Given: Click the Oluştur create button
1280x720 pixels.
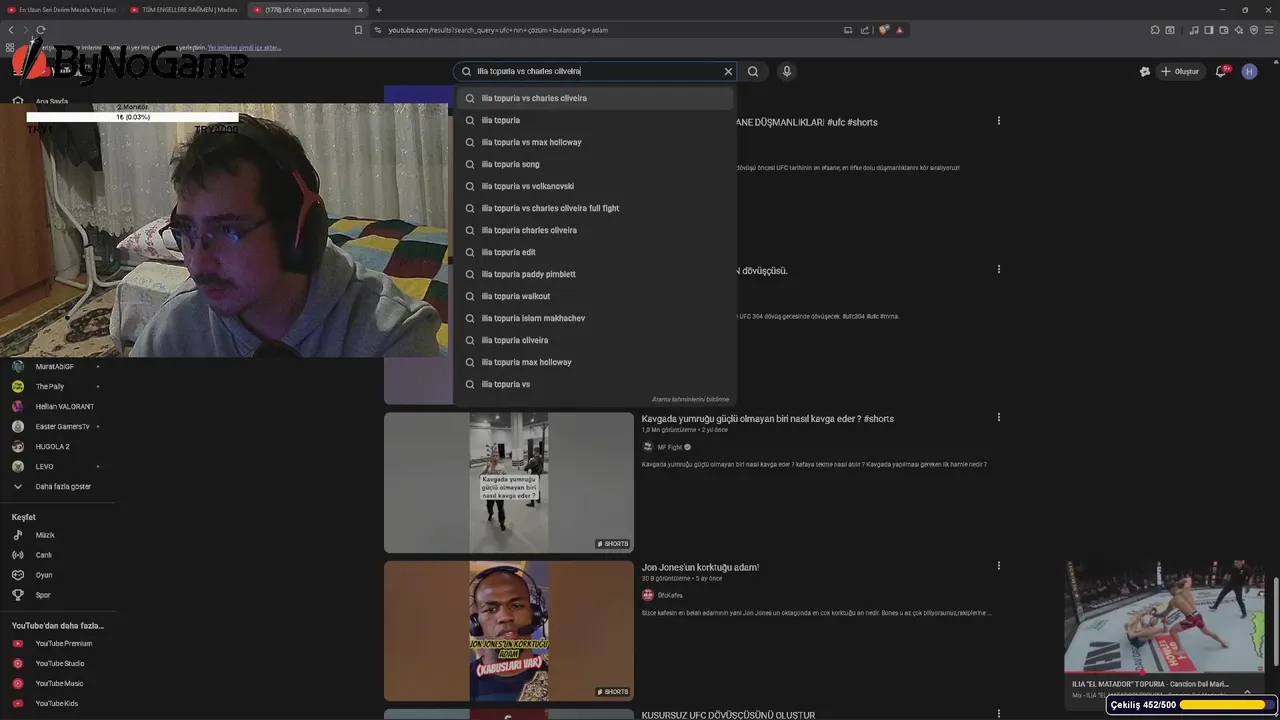Looking at the screenshot, I should [1179, 71].
